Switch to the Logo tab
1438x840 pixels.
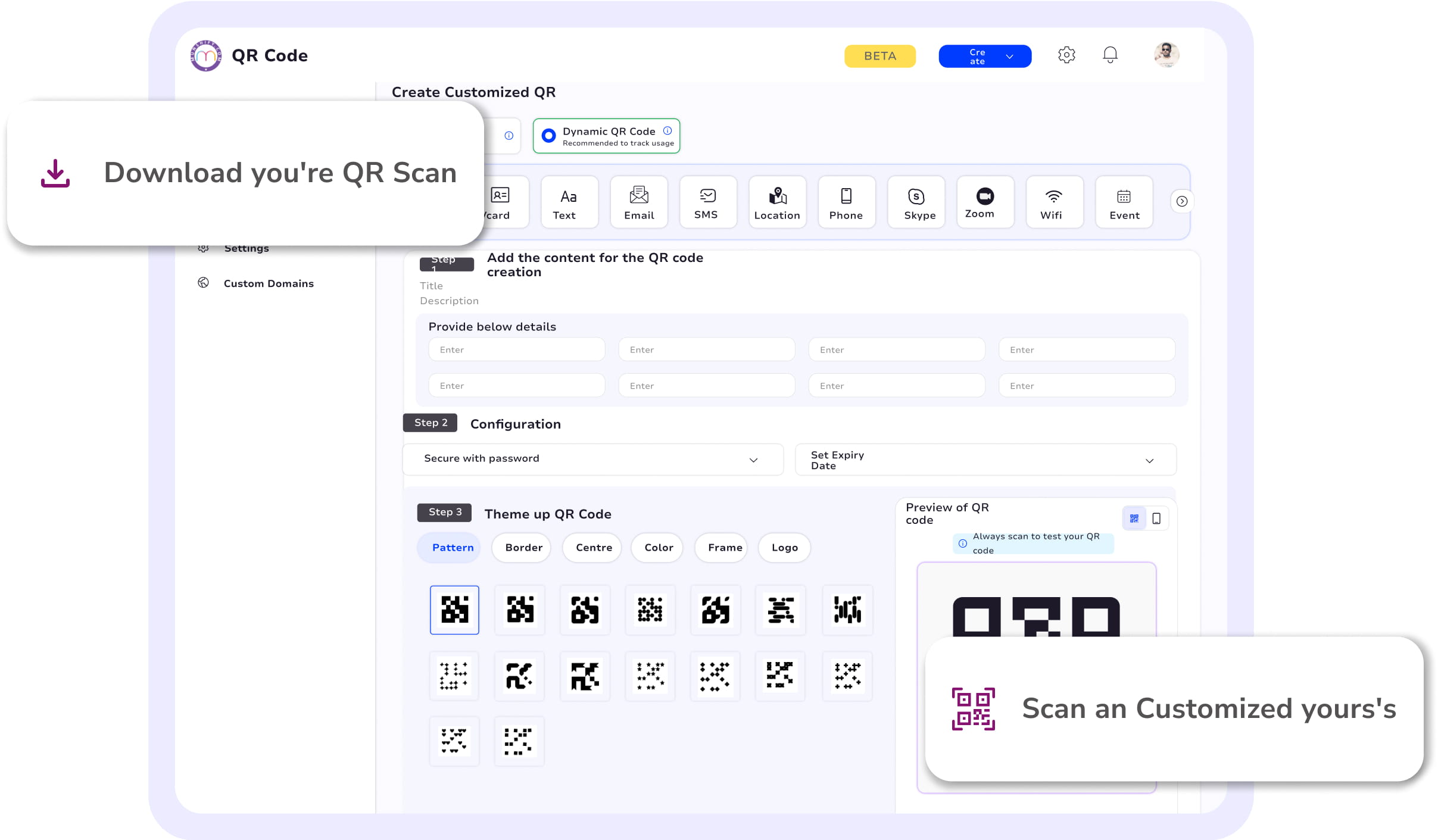tap(784, 548)
